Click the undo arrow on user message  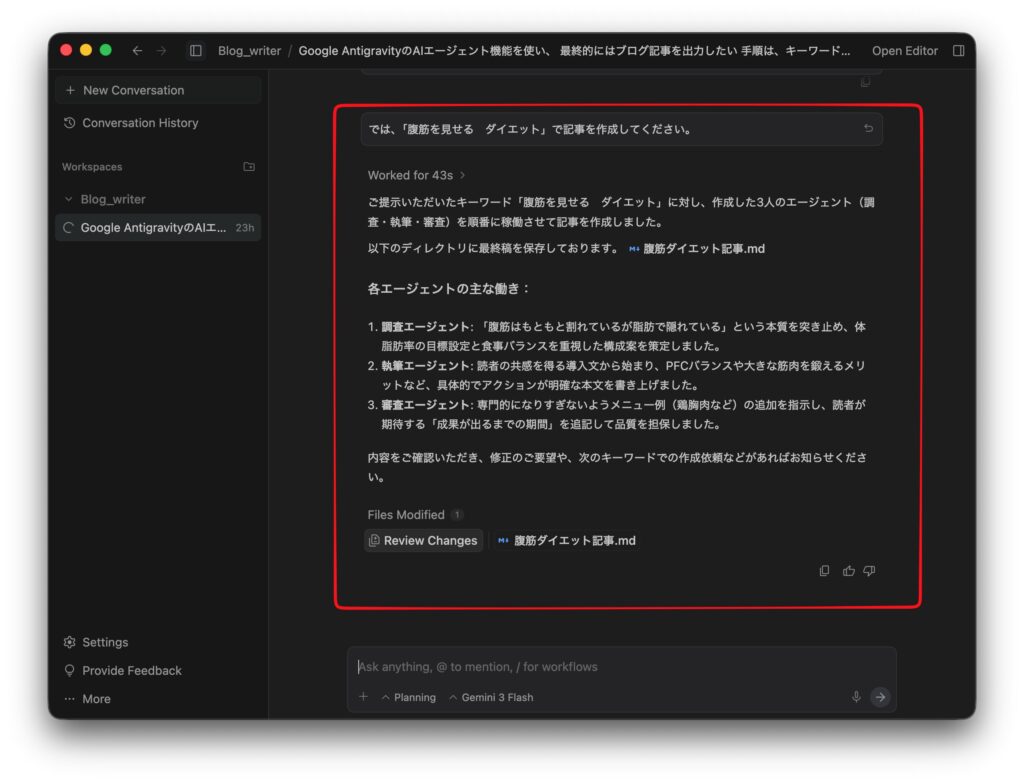868,129
